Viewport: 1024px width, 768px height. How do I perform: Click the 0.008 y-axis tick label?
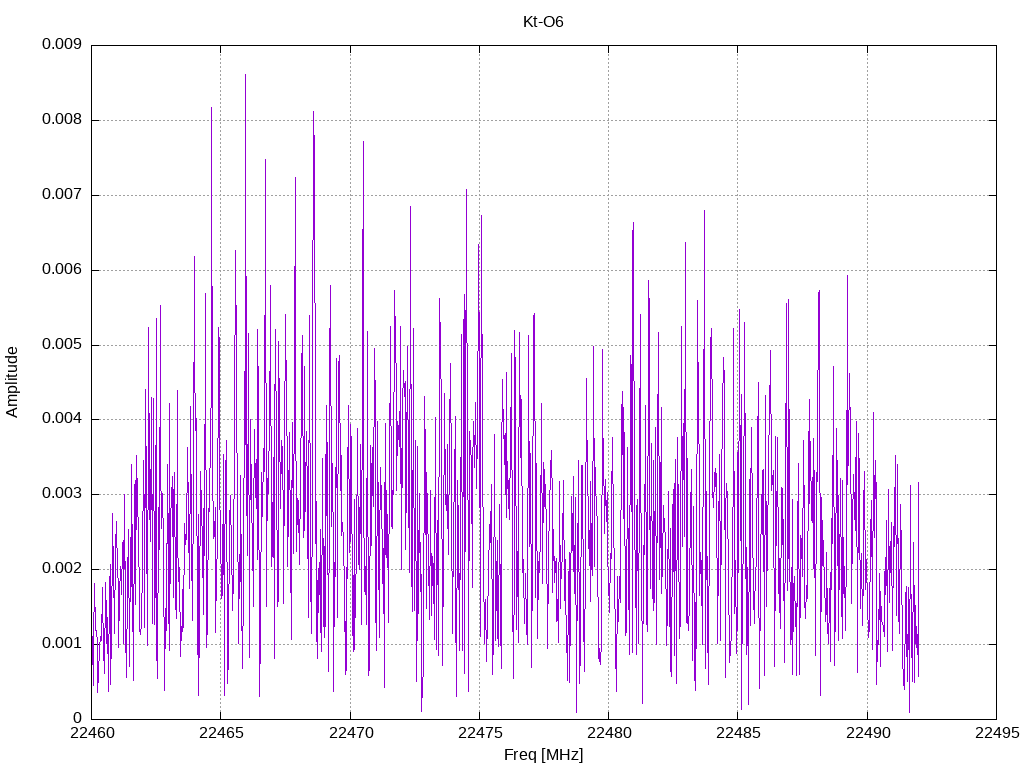click(x=62, y=120)
